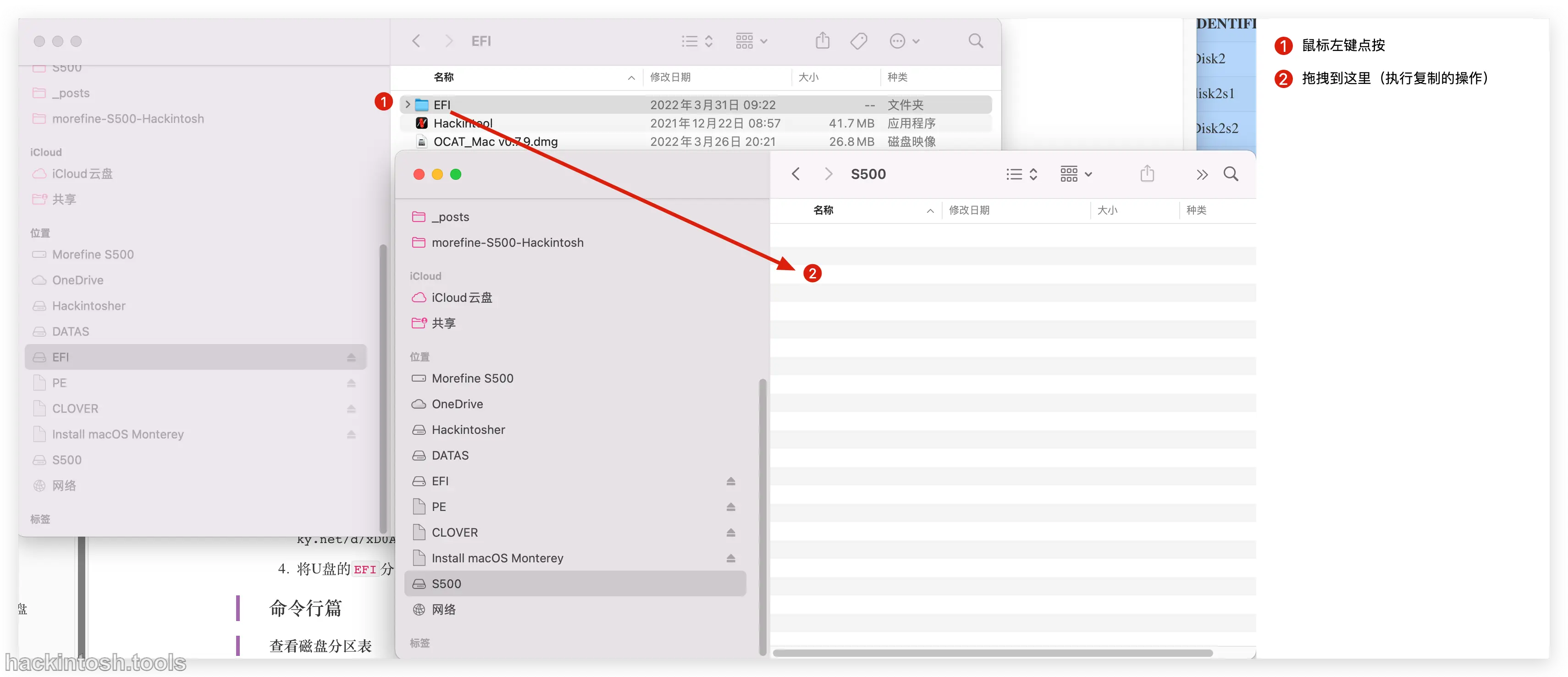Sort by kind column in EFI window
This screenshot has width=1568, height=677.
click(x=897, y=78)
